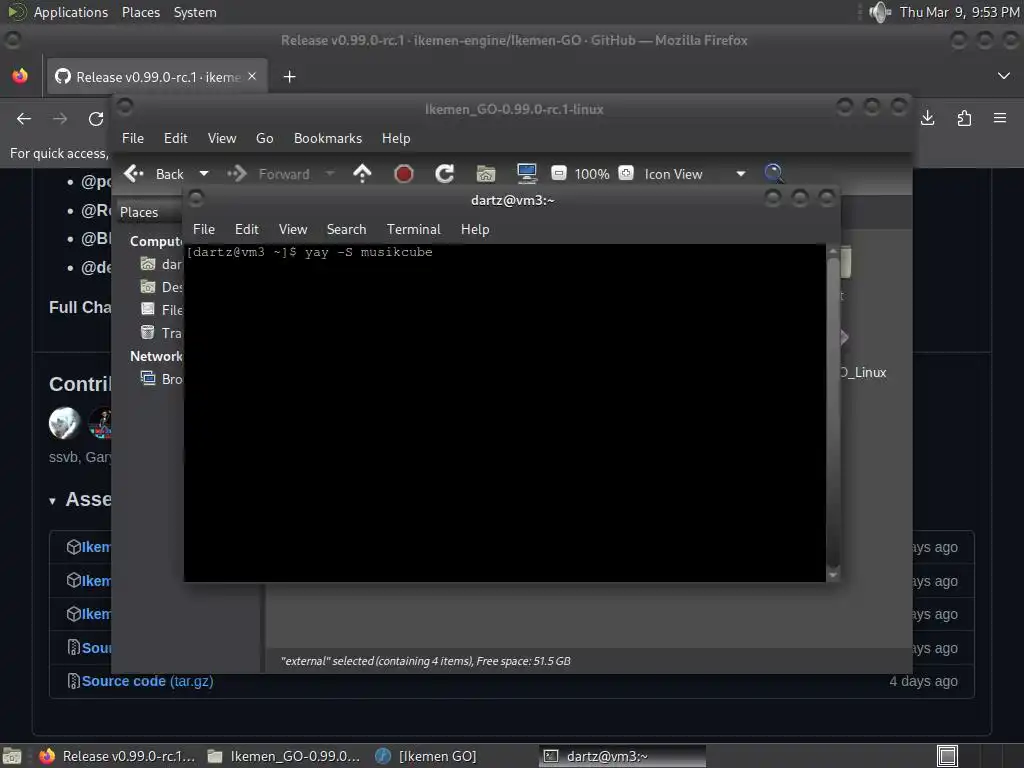This screenshot has width=1024, height=768.
Task: Expand the Forward history dropdown arrow
Action: 330,174
